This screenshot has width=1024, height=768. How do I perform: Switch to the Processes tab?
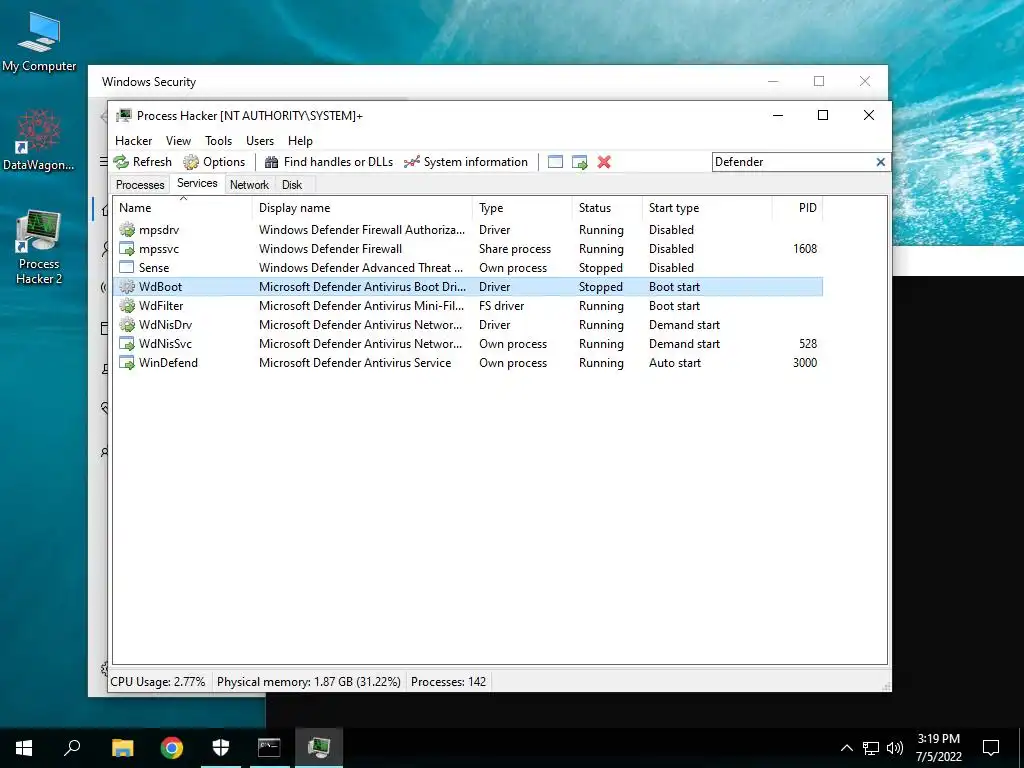coord(140,185)
